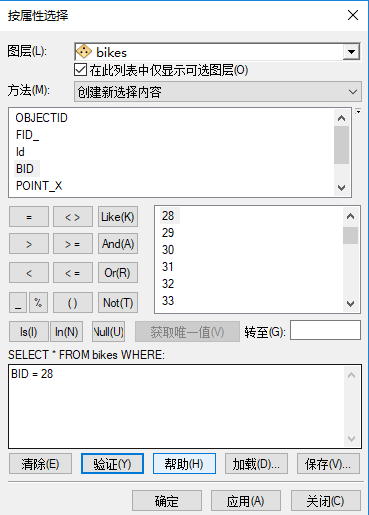Confirm with the 确定 button
Image resolution: width=369 pixels, height=515 pixels.
pos(167,501)
